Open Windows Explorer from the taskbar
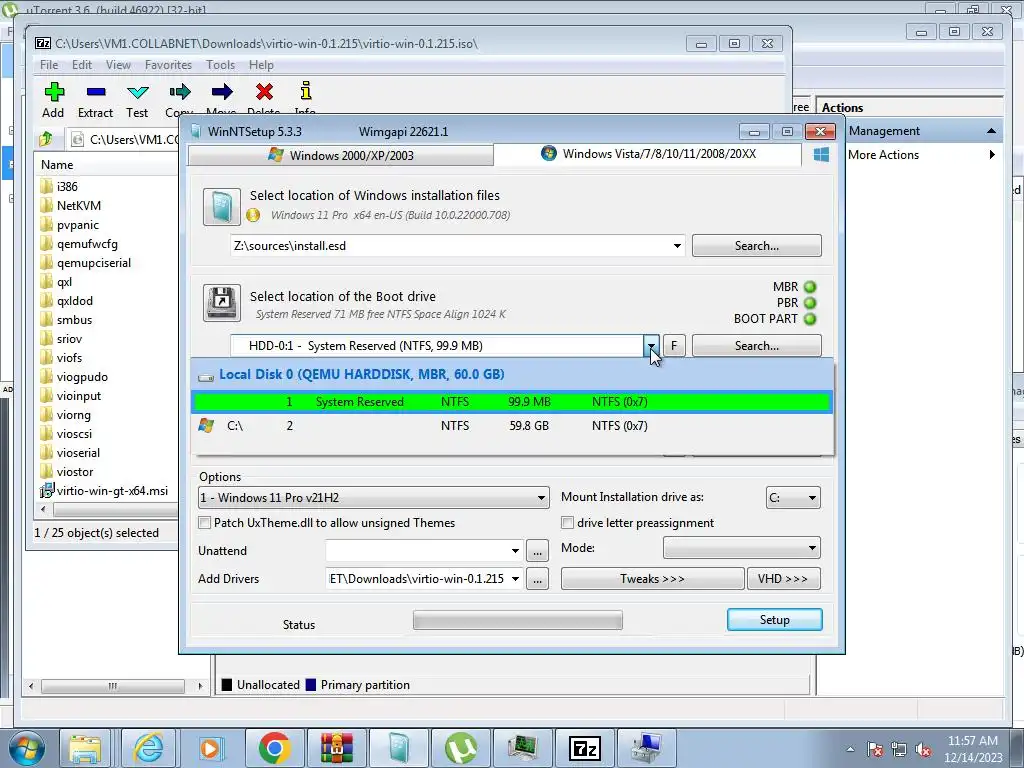This screenshot has width=1024, height=768. point(86,748)
